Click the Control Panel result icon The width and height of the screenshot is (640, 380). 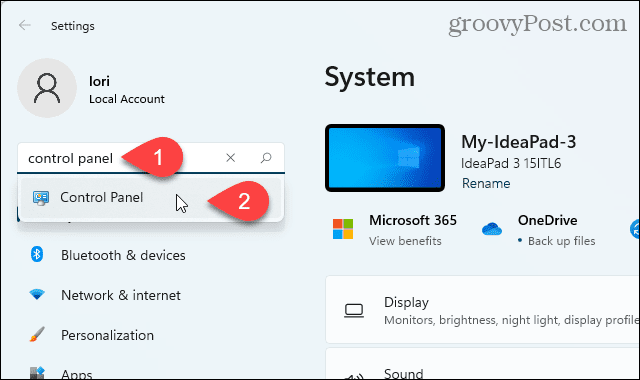coord(41,198)
